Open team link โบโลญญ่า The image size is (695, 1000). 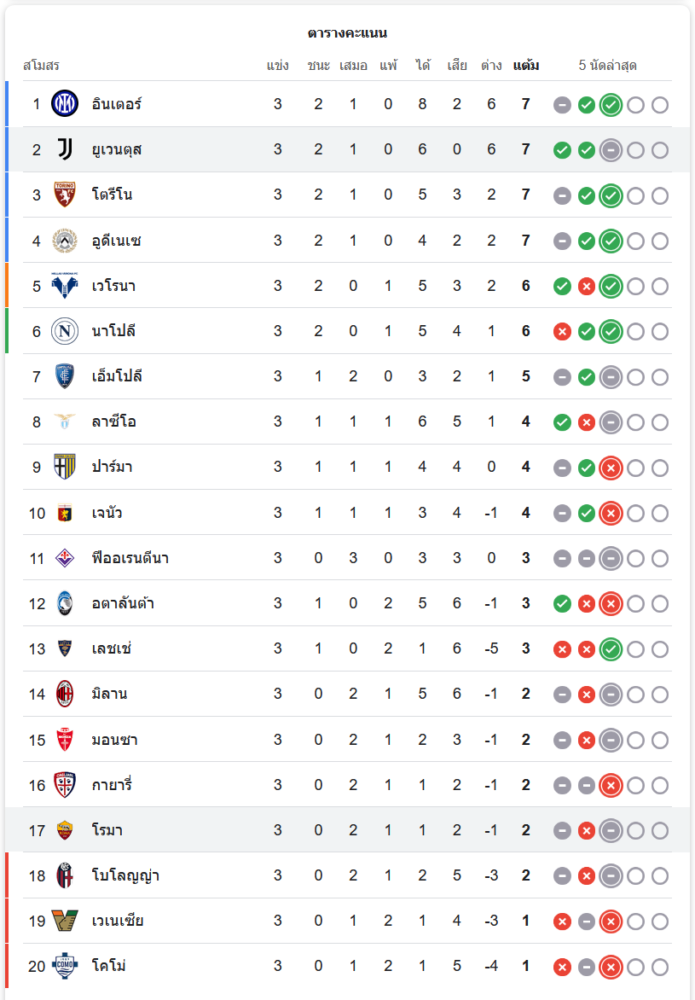click(125, 876)
